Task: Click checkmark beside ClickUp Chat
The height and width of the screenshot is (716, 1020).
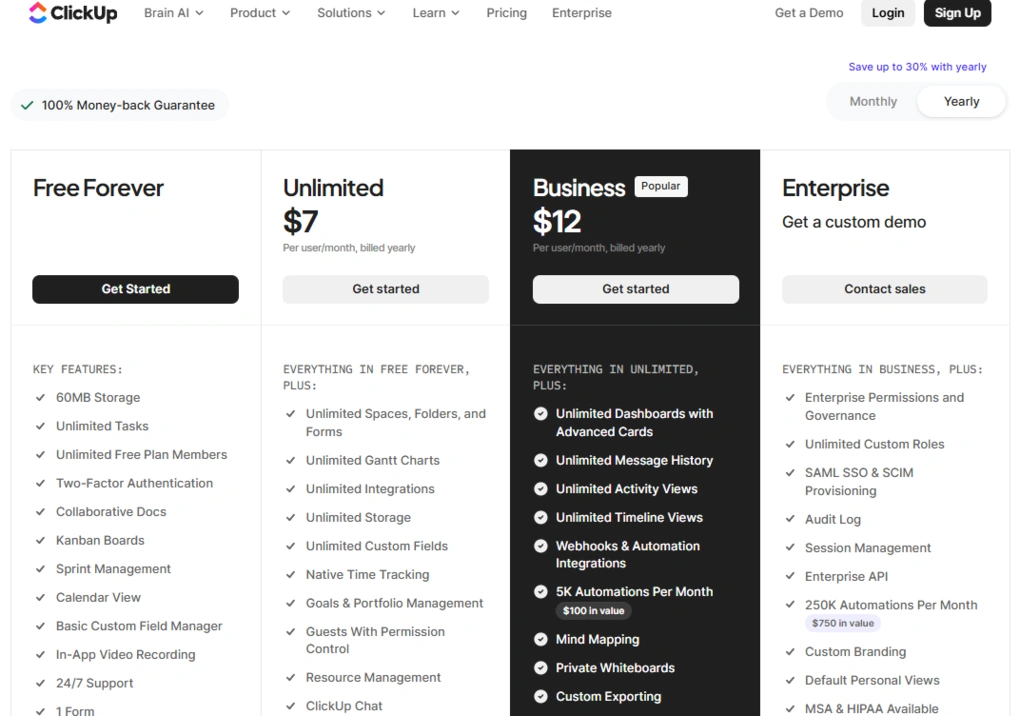Action: 291,706
